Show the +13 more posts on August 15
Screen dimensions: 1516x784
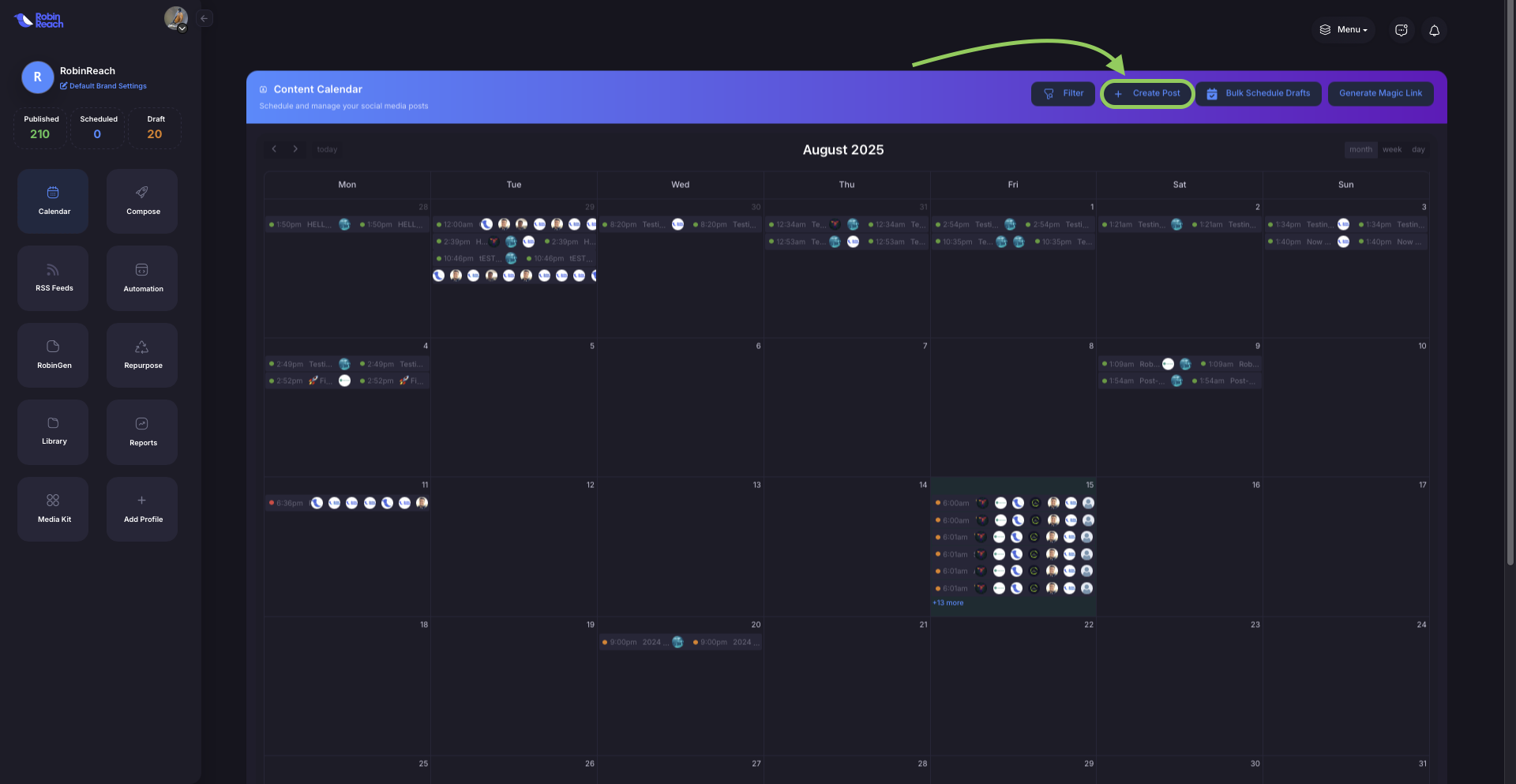[x=948, y=603]
